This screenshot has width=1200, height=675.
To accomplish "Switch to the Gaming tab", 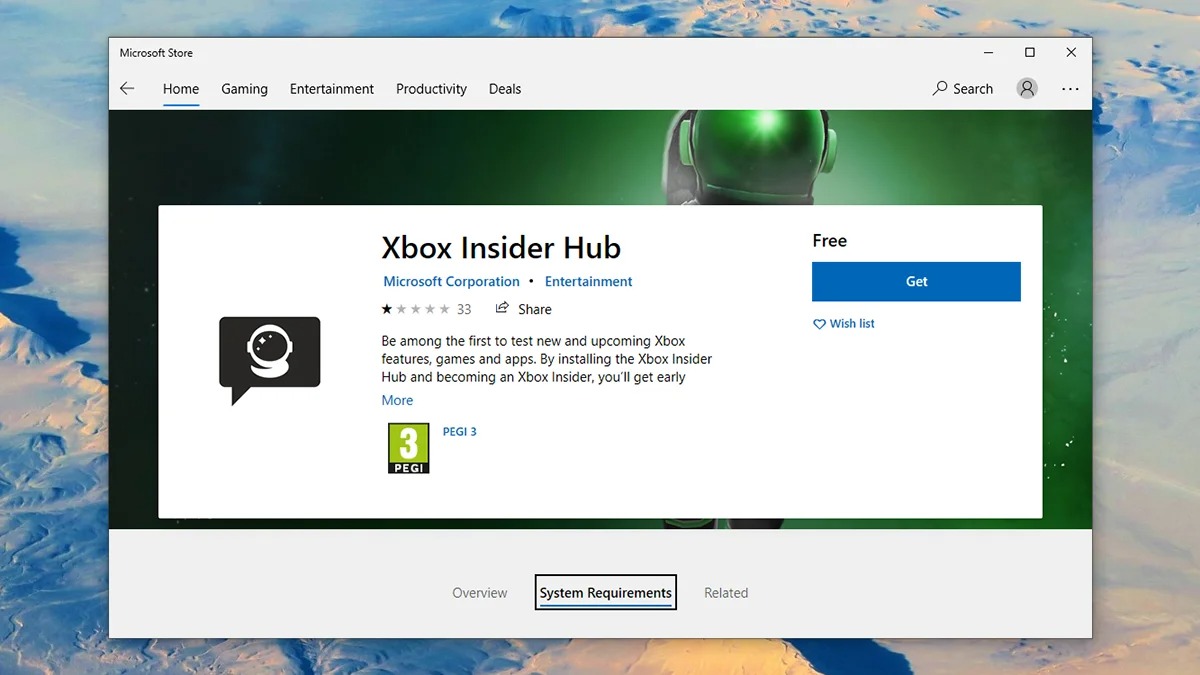I will [244, 89].
